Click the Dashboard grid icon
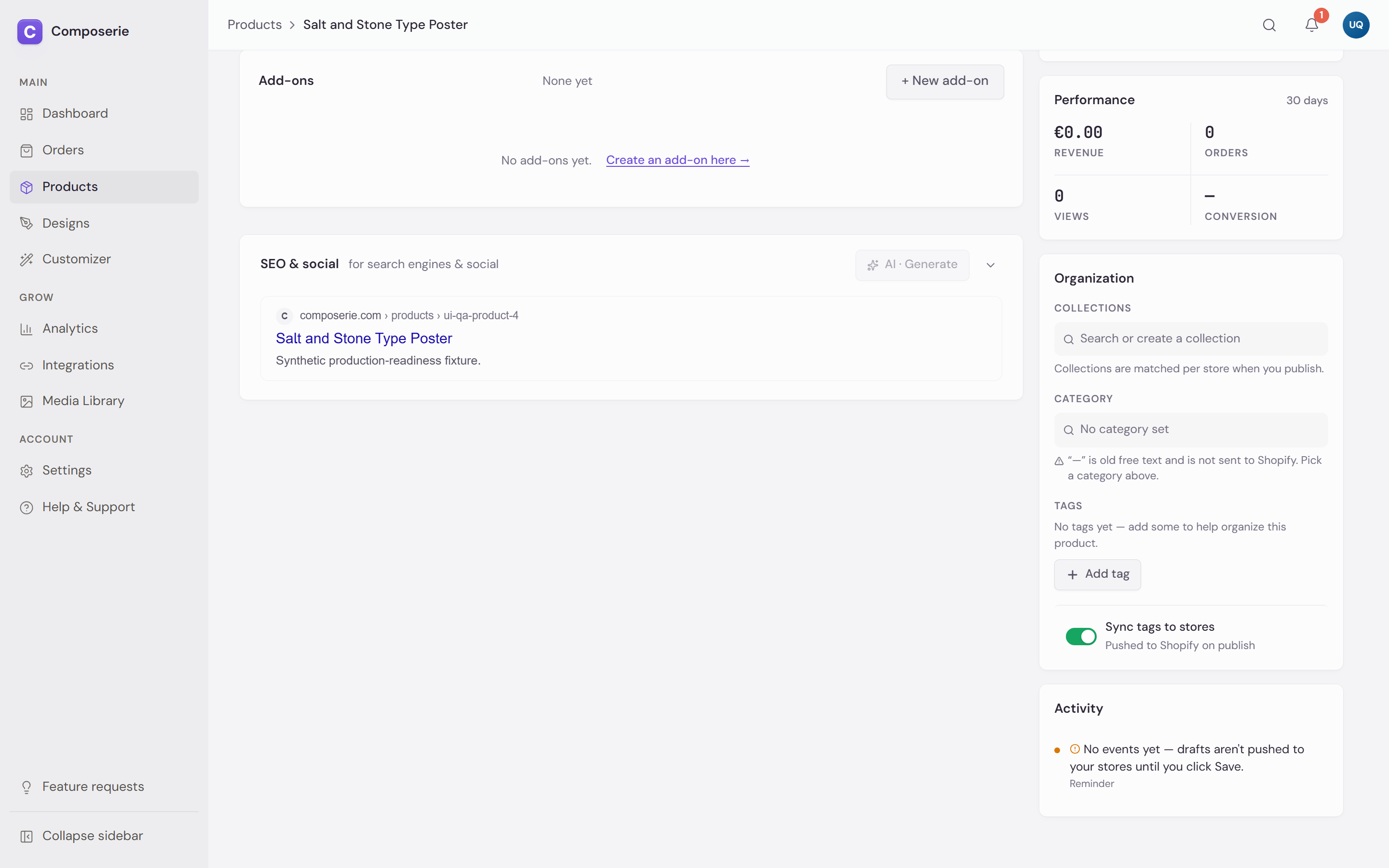Viewport: 1389px width, 868px height. coord(27,114)
